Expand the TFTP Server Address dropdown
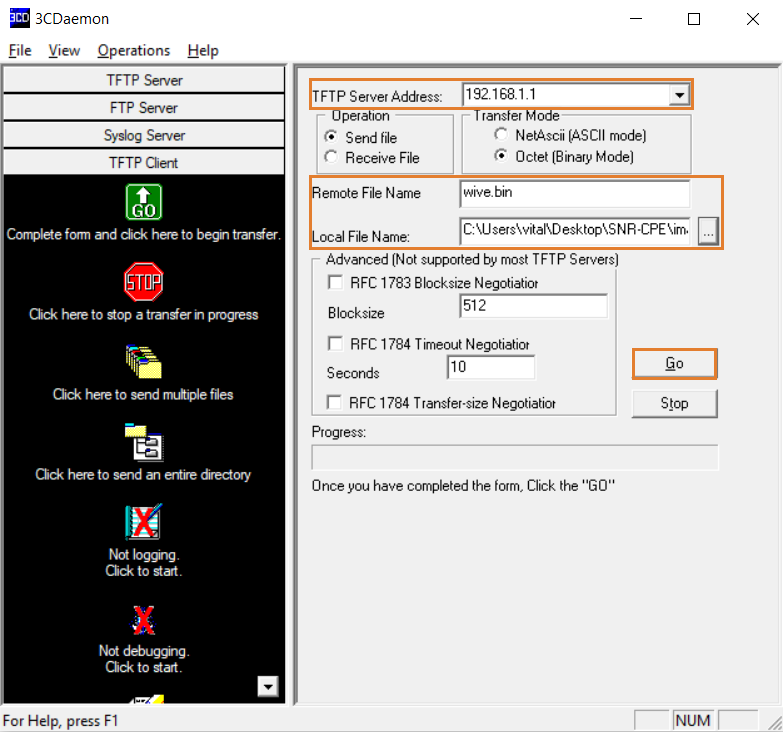 click(x=679, y=95)
